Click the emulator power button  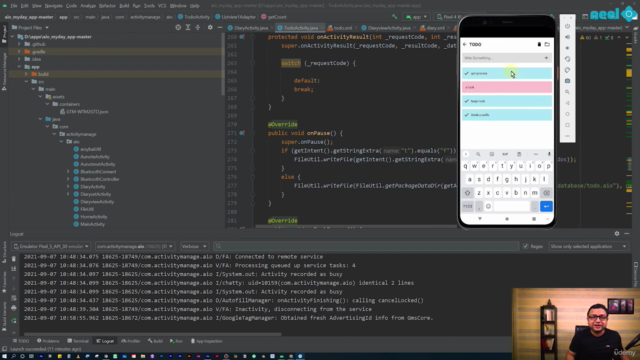pyautogui.click(x=567, y=26)
